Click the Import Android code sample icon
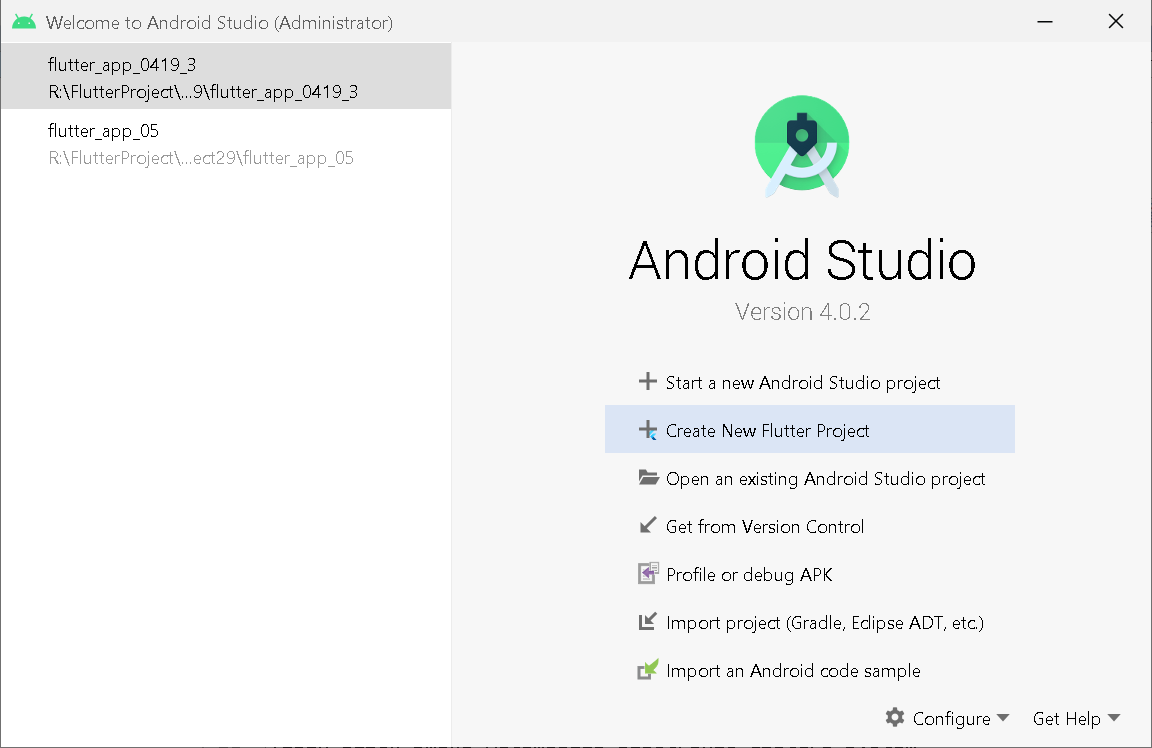 coord(648,670)
